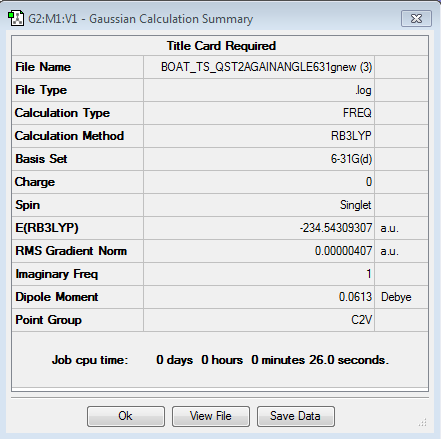Click the GaussView icon in title bar
Viewport: 441px width, 439px height.
click(x=16, y=19)
